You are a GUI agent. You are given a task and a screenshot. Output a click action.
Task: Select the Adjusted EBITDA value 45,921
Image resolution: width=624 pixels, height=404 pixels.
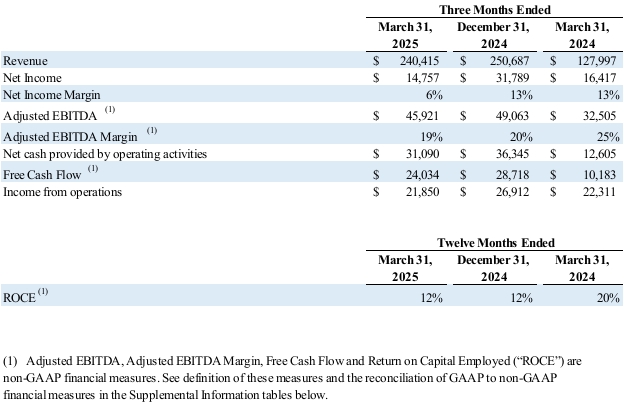424,115
